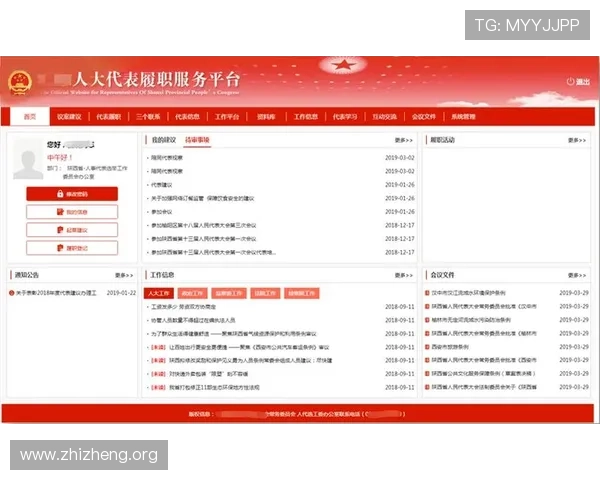
Task: Open the 参加会议 pending item
Action: pyautogui.click(x=161, y=212)
